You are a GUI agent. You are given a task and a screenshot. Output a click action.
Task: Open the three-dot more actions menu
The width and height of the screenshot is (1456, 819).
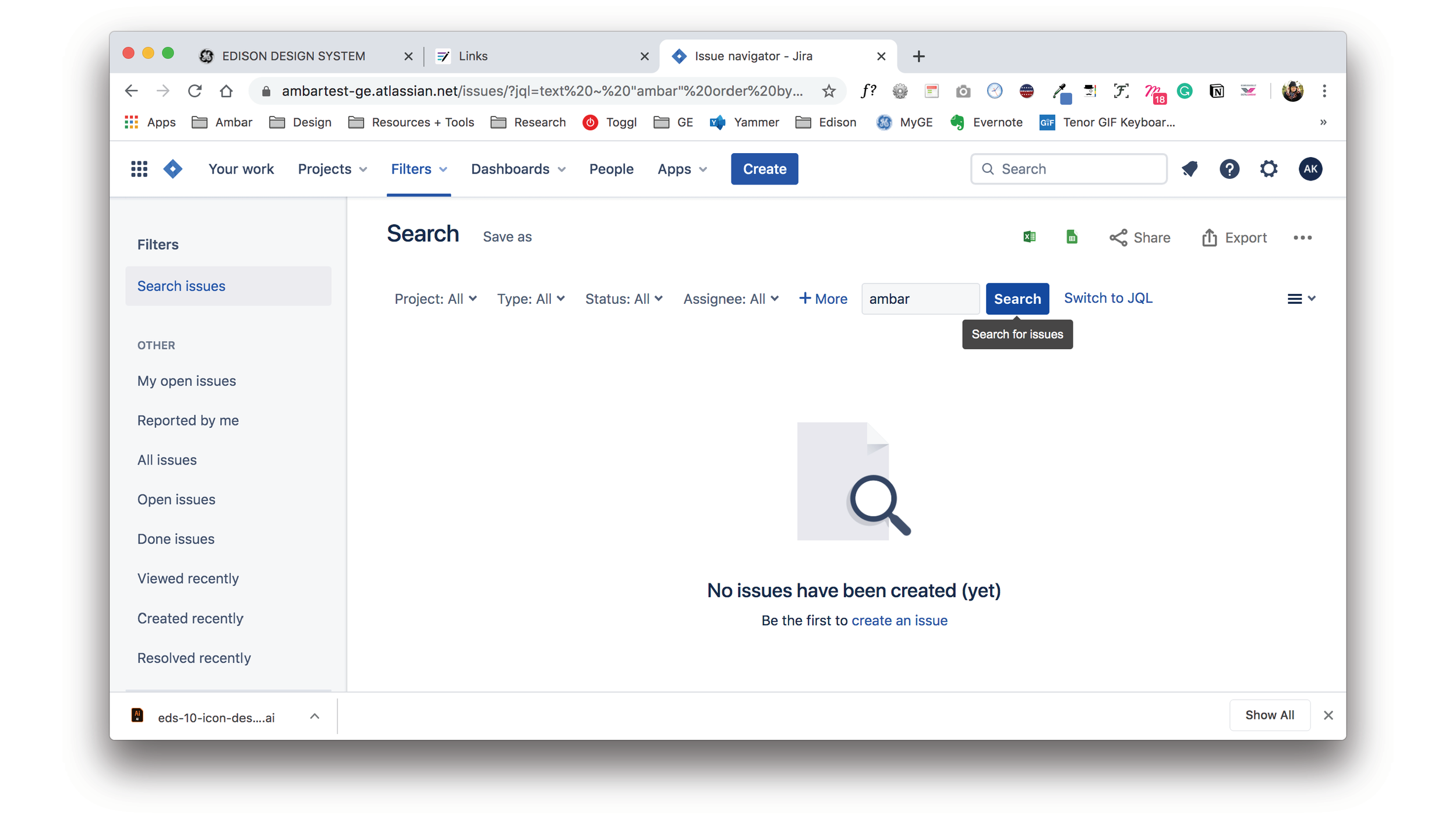tap(1302, 237)
